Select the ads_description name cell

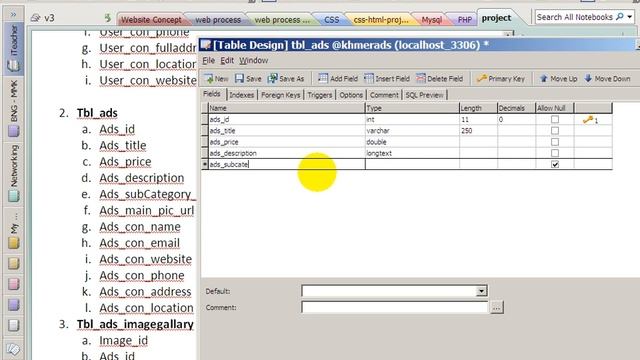[286, 153]
